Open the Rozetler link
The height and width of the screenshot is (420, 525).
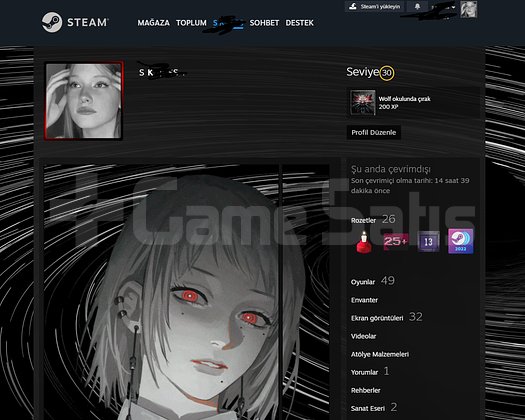364,220
